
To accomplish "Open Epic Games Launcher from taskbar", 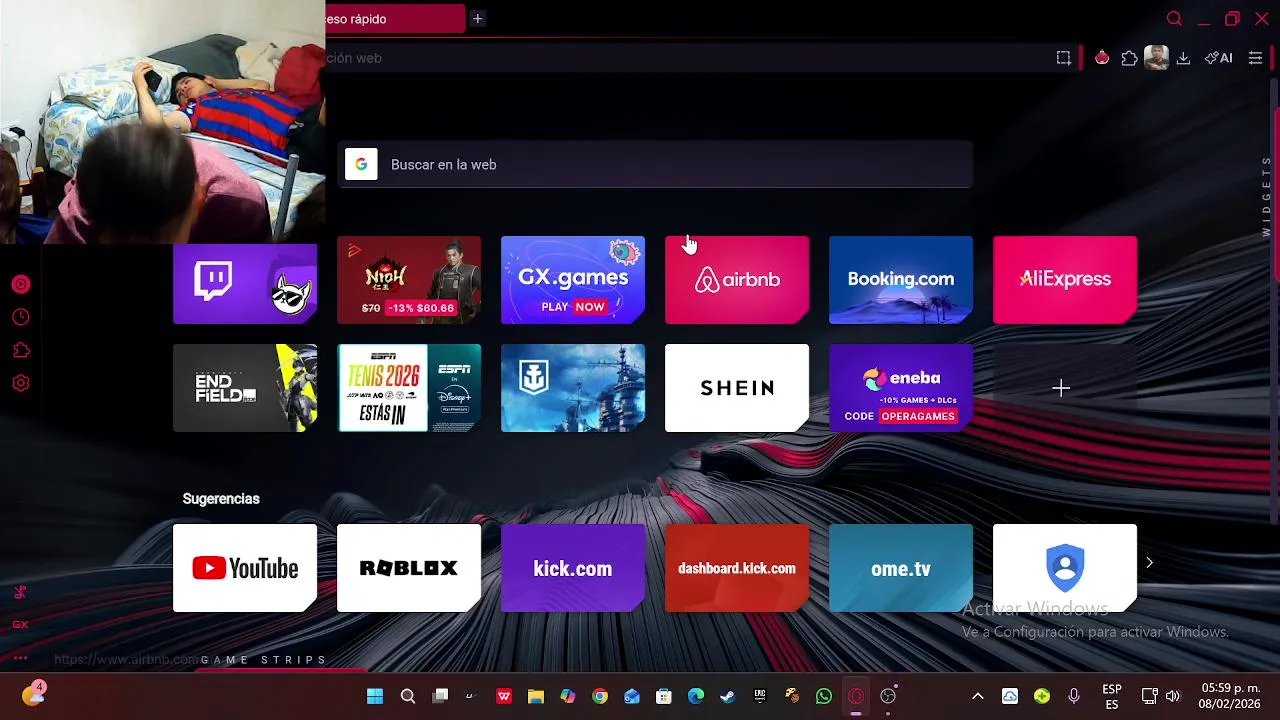I will [x=760, y=696].
